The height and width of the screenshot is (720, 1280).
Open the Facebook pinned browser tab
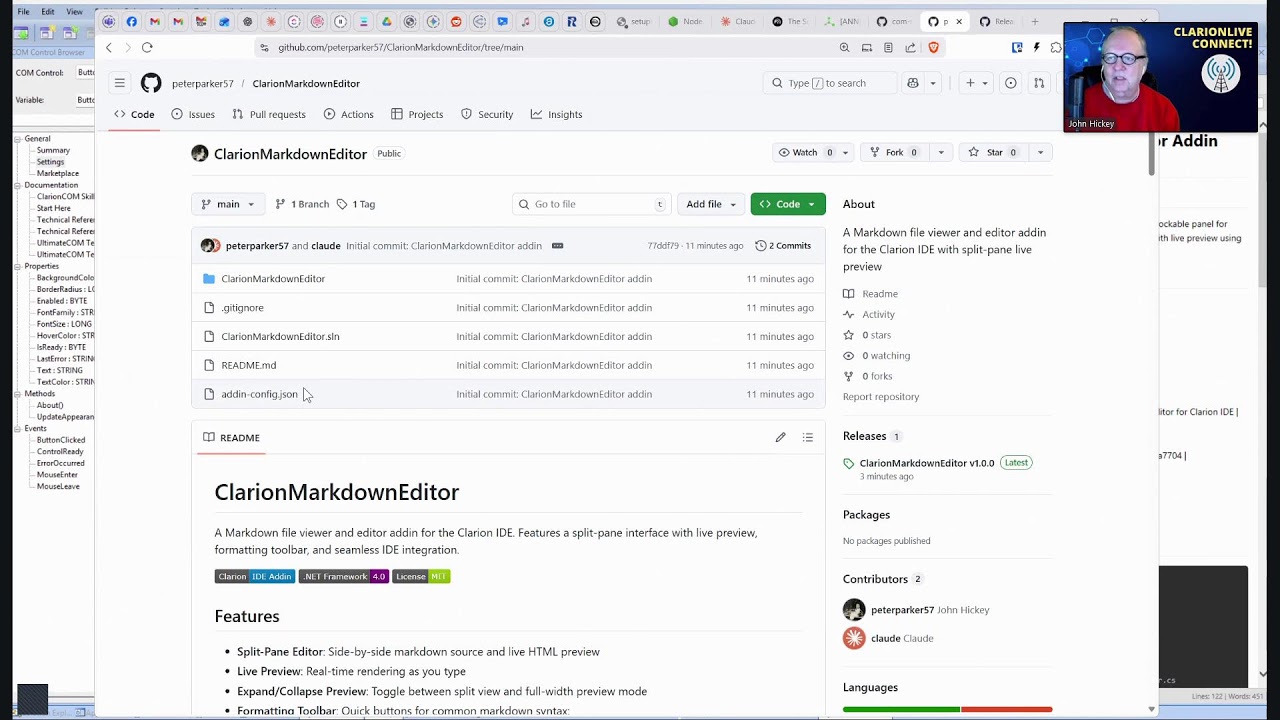tap(131, 21)
